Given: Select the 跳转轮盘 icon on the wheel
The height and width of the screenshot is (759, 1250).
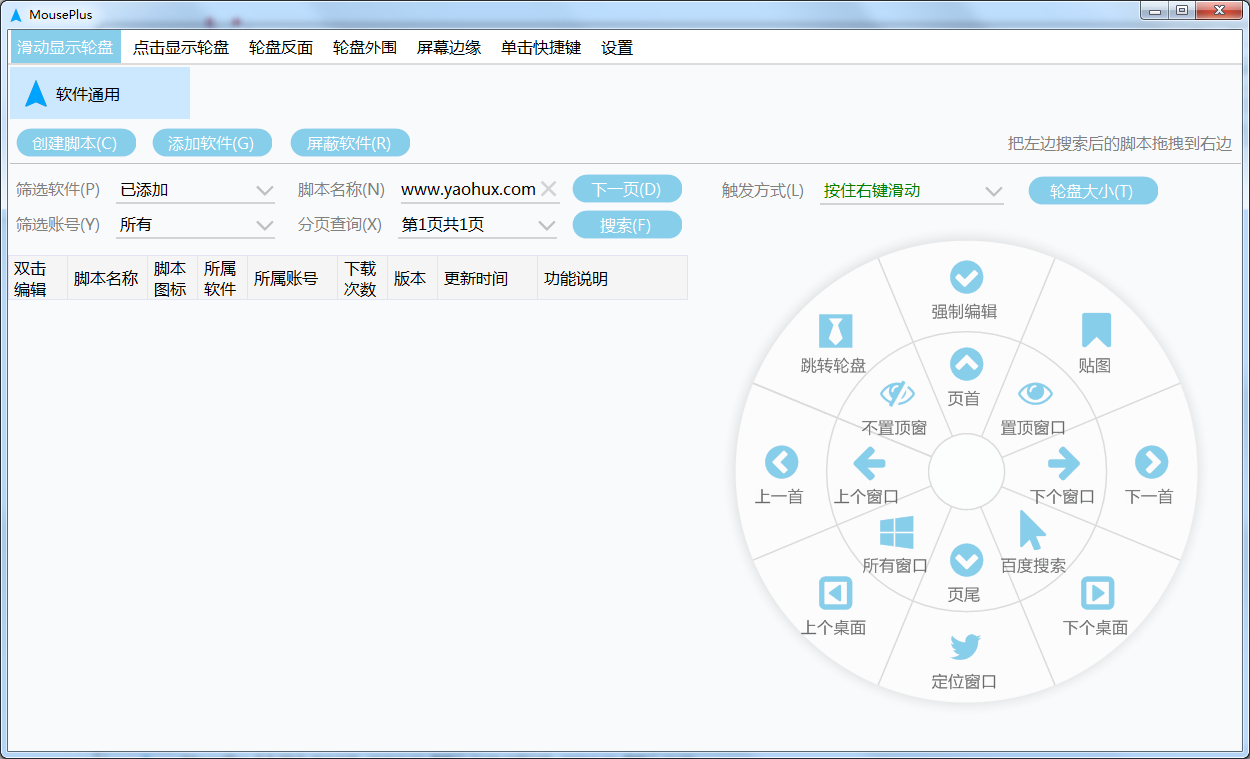Looking at the screenshot, I should 833,330.
